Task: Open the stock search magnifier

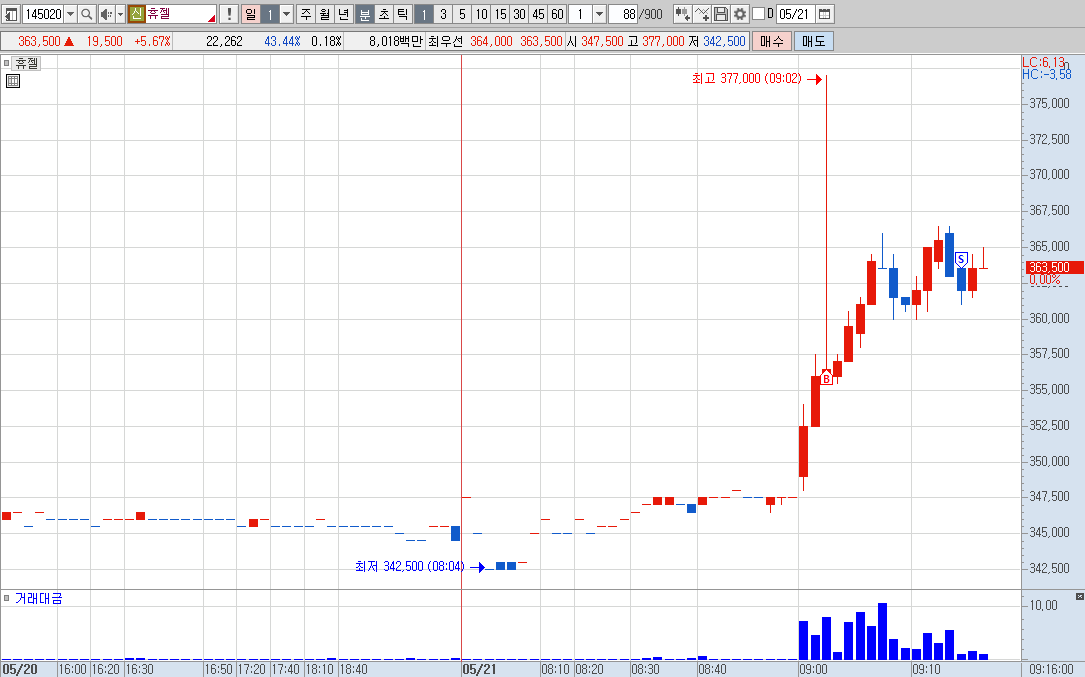Action: [x=86, y=14]
